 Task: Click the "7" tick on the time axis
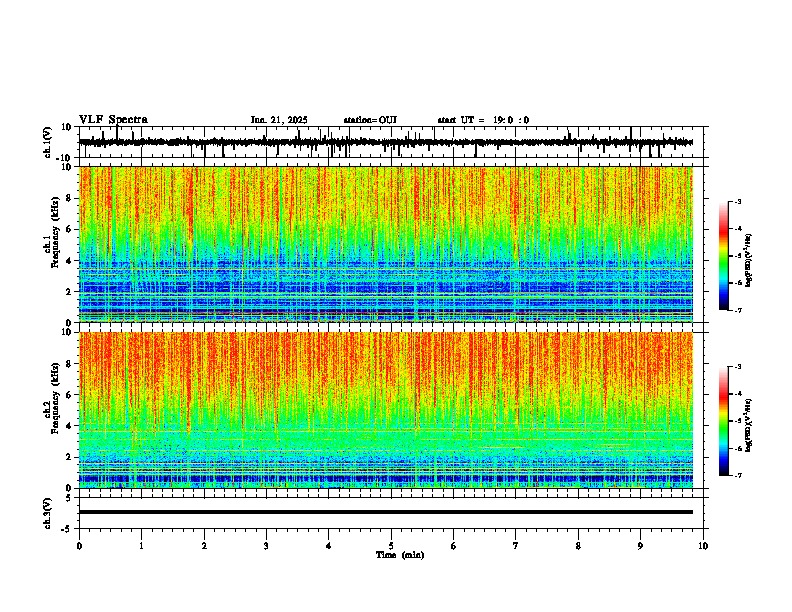516,546
